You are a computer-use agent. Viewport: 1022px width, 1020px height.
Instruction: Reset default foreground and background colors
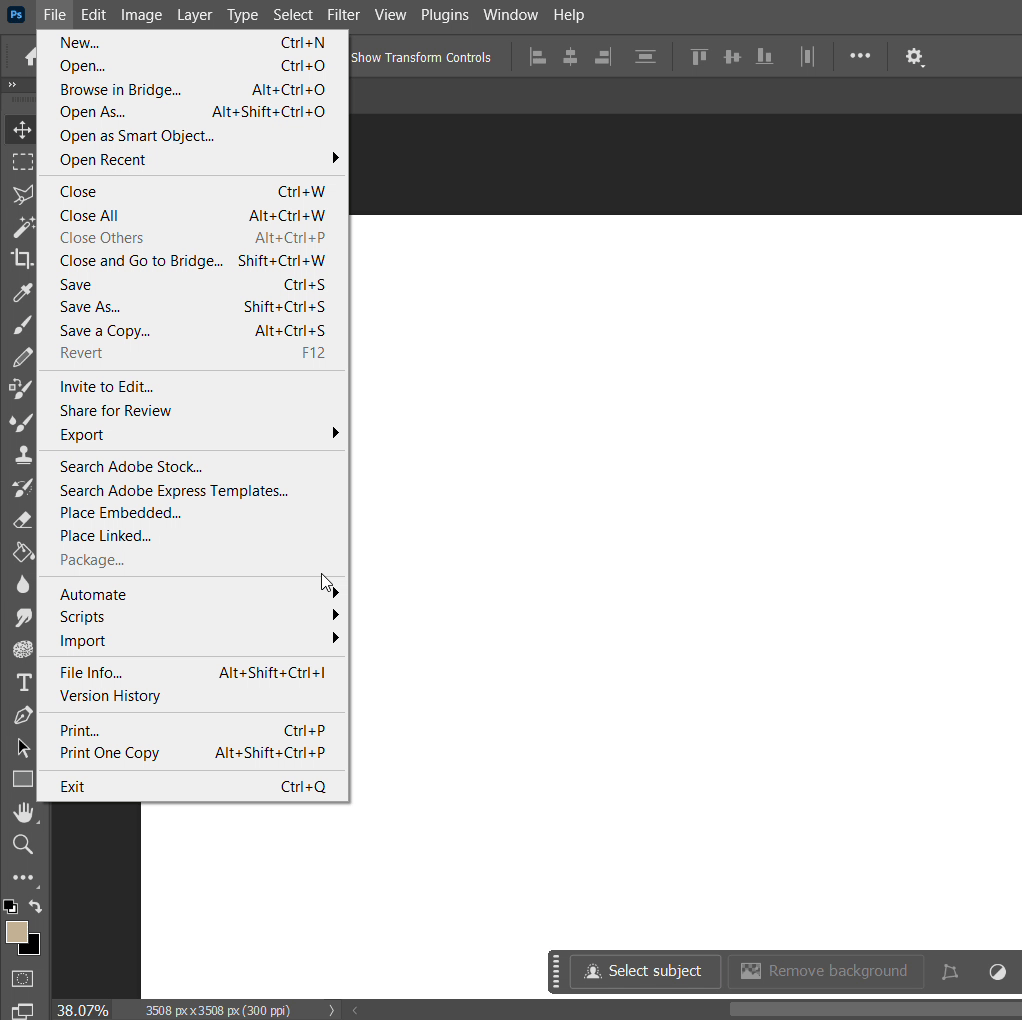pyautogui.click(x=10, y=907)
